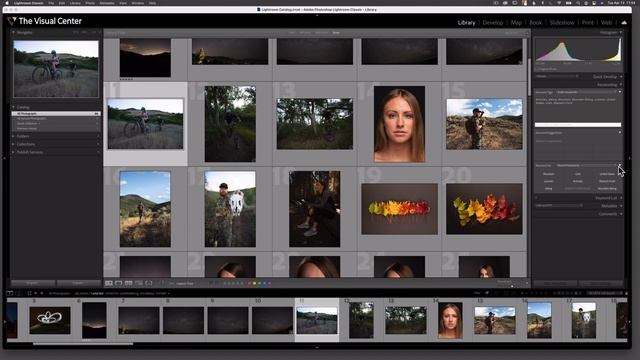640x360 pixels.
Task: Hide the filmstrip using the bottom edge arrow
Action: [317, 347]
